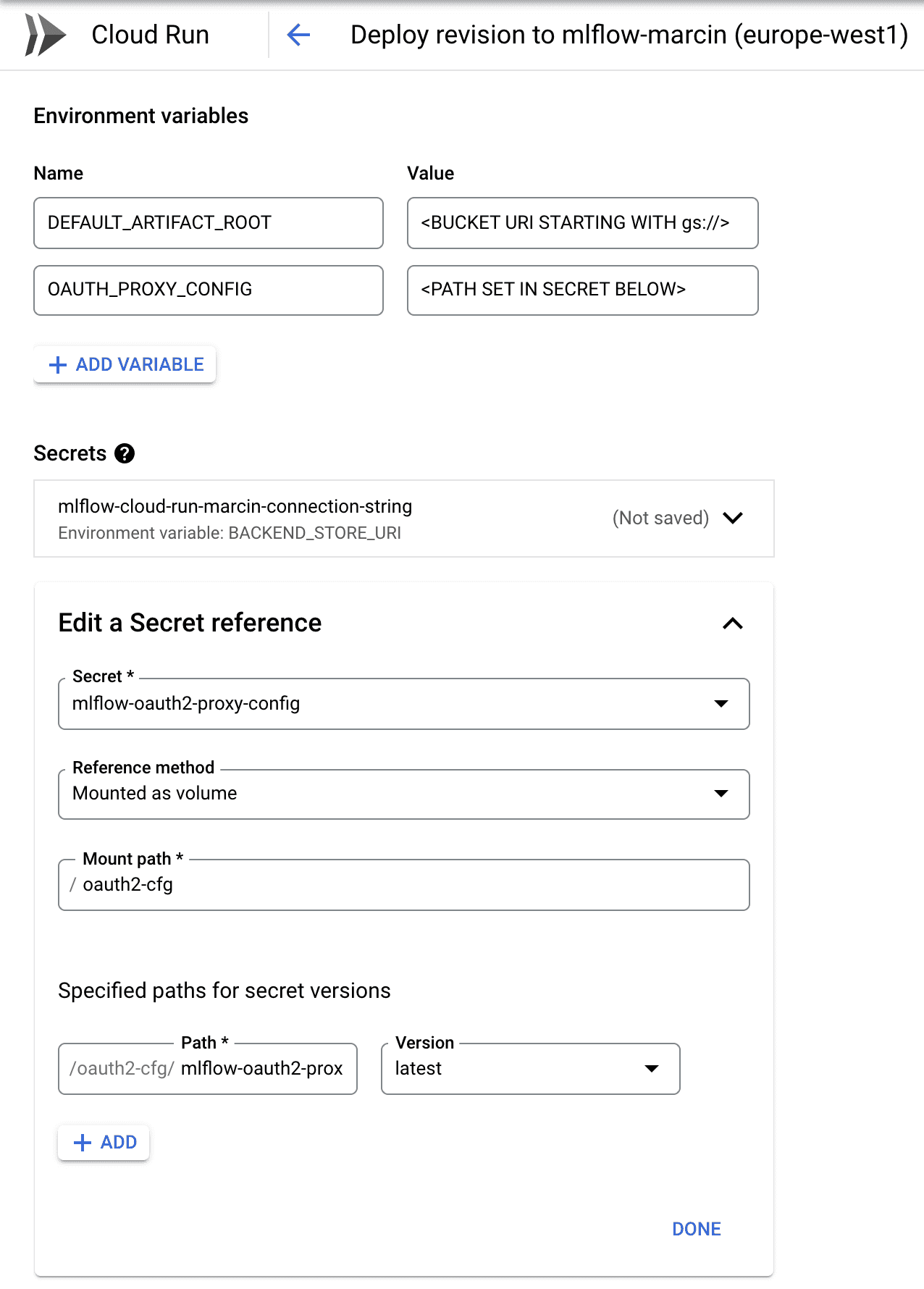The image size is (924, 1289).
Task: Click DONE to finish editing secret
Action: pyautogui.click(x=697, y=1229)
